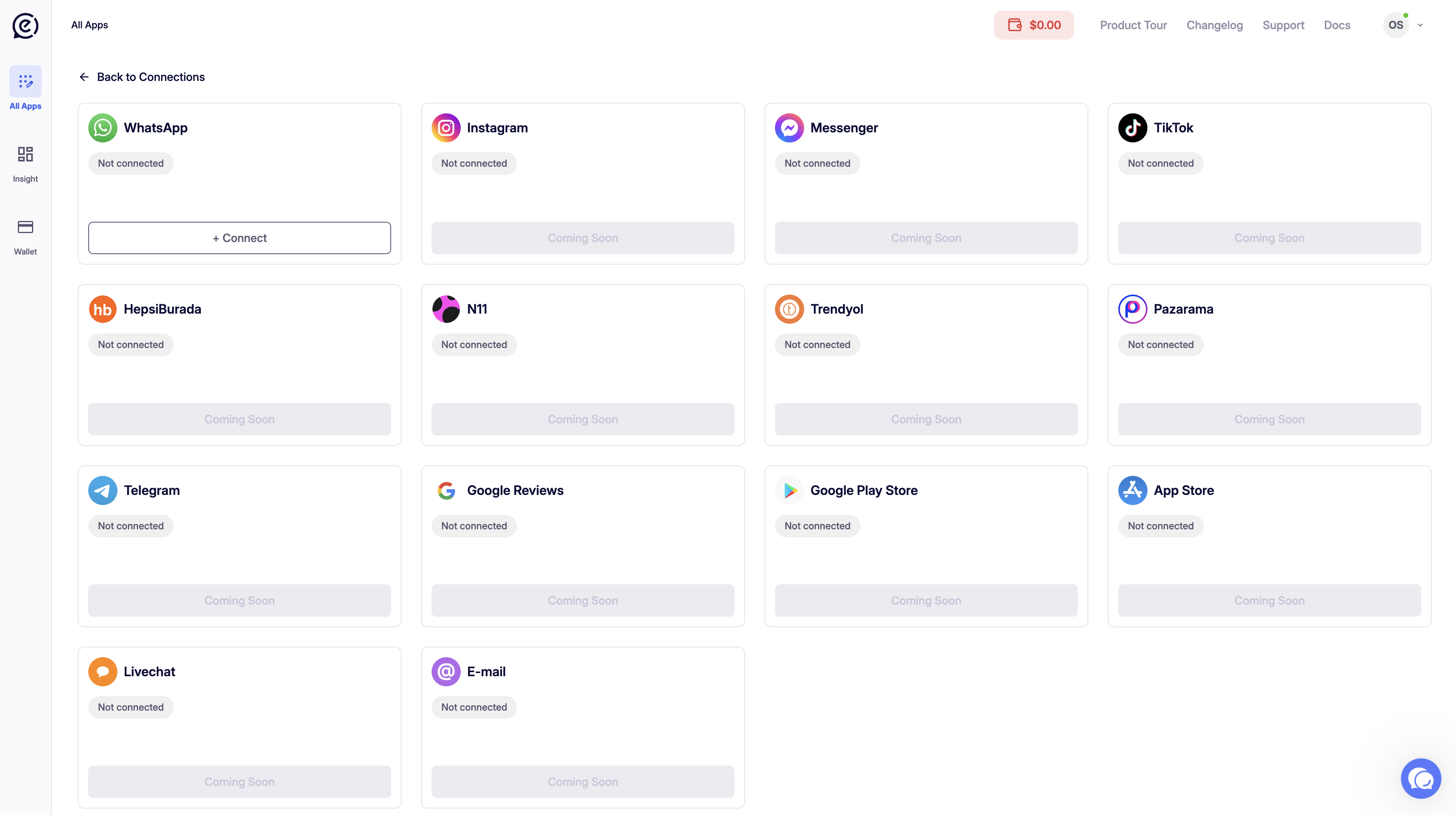Click the Pazarama logo icon
This screenshot has width=1456, height=815.
coord(1133,309)
